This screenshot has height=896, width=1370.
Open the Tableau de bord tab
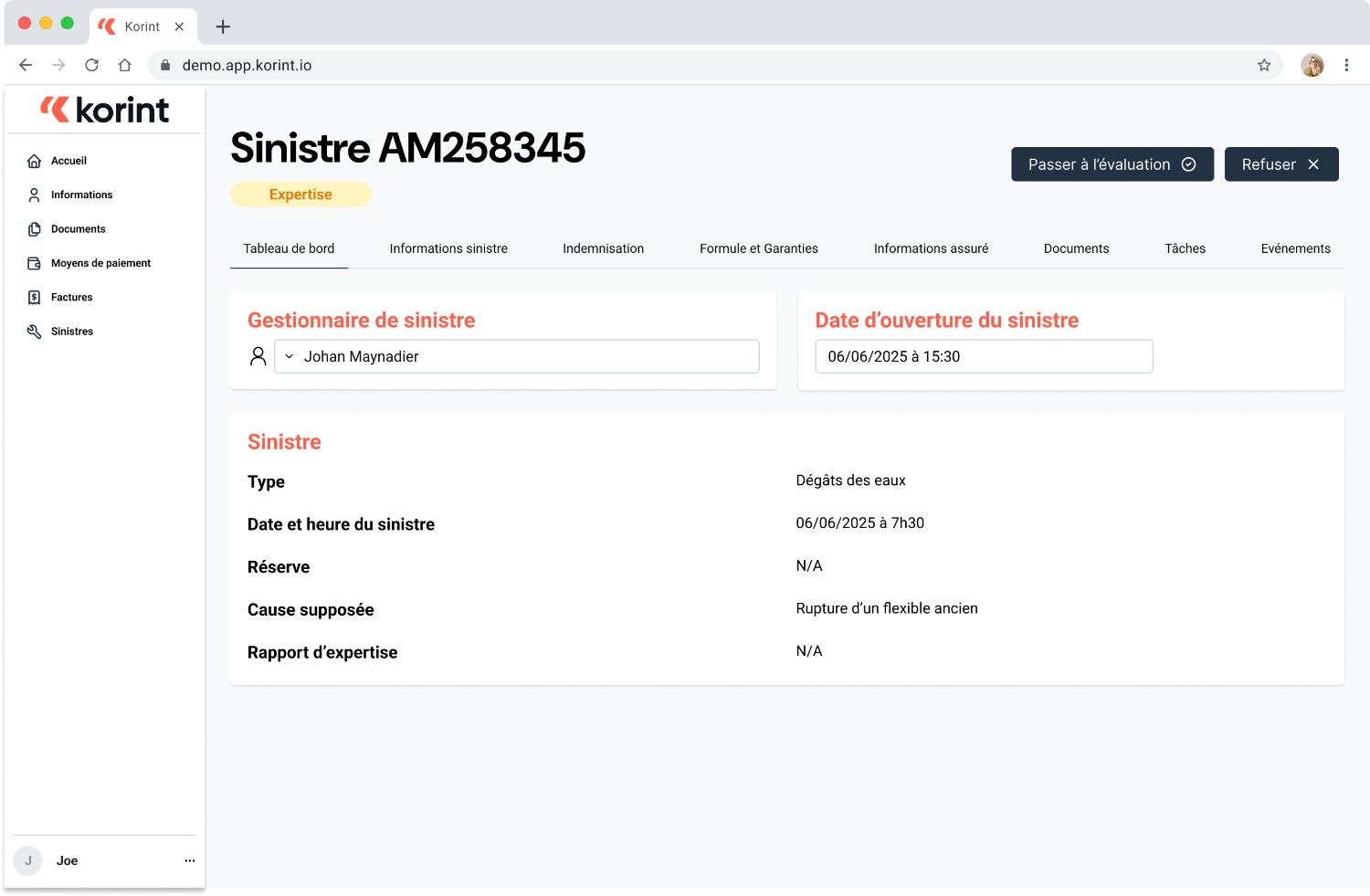tap(289, 248)
